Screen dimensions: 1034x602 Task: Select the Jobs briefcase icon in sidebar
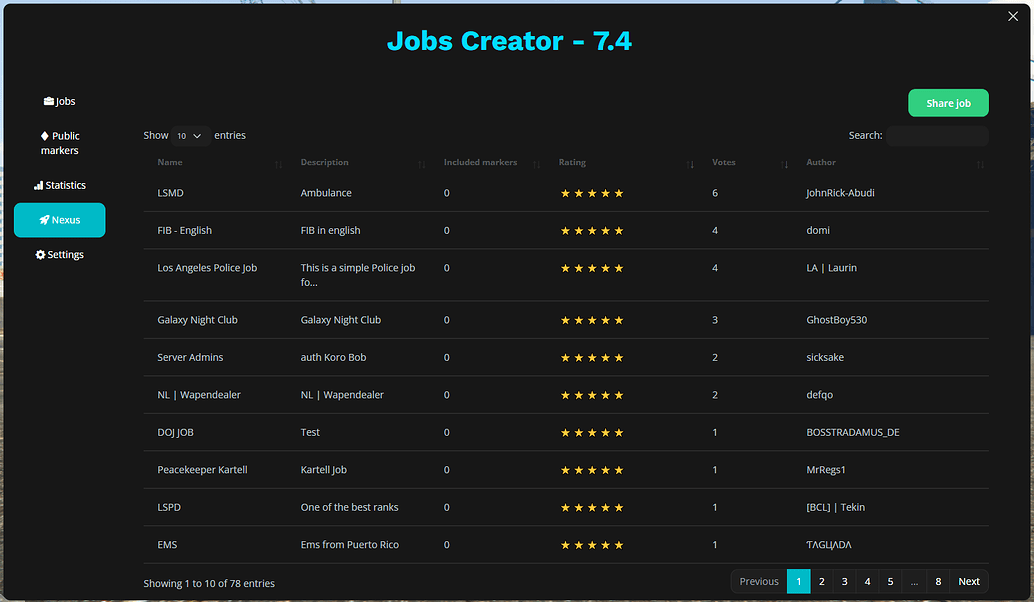49,101
